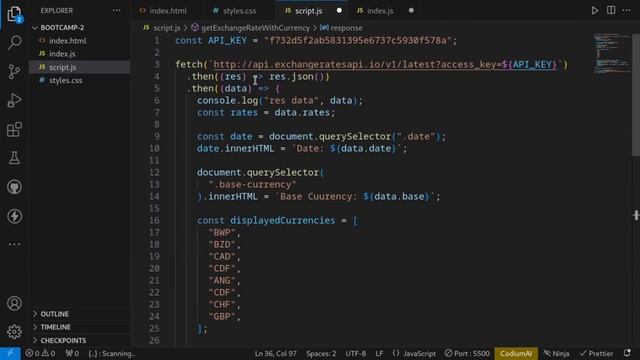Image resolution: width=640 pixels, height=360 pixels.
Task: Toggle Ninja status item
Action: click(556, 353)
